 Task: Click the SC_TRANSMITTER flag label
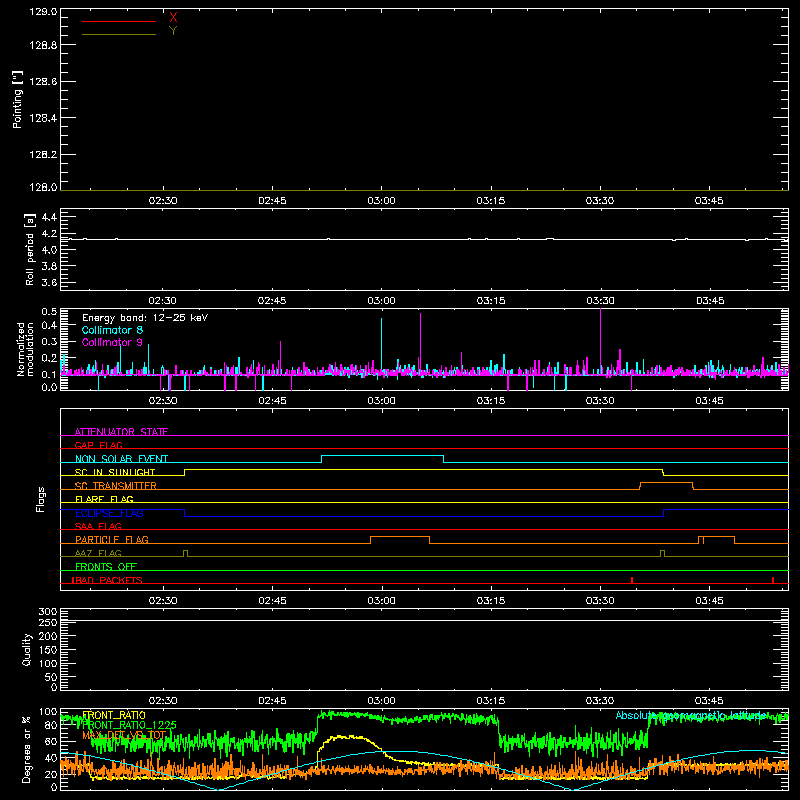[116, 486]
